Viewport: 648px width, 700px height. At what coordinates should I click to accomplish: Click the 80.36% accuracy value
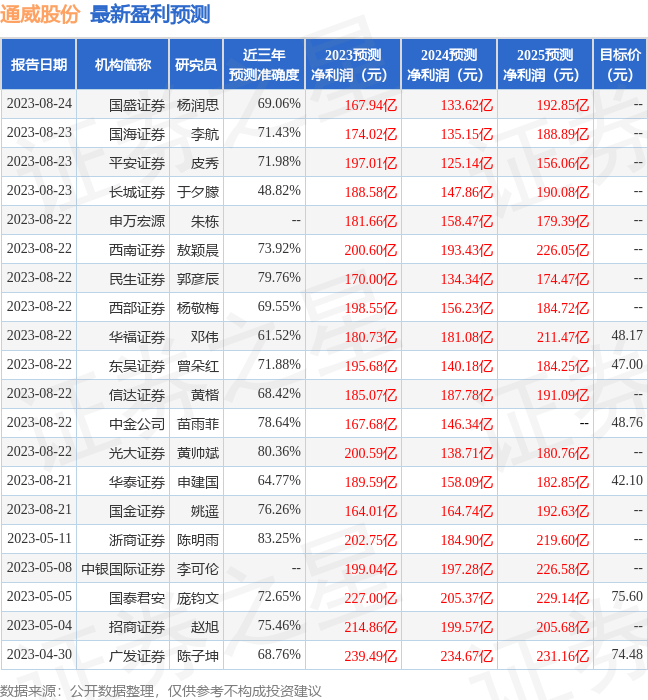click(x=279, y=451)
